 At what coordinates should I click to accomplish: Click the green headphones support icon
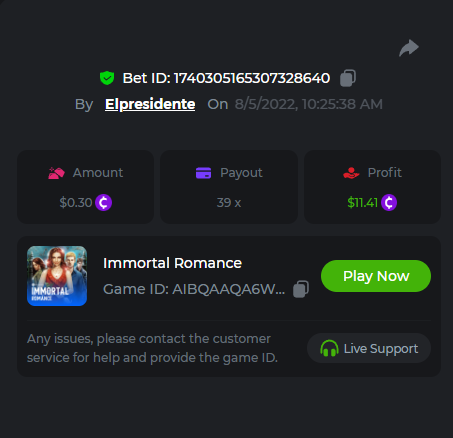click(x=329, y=348)
